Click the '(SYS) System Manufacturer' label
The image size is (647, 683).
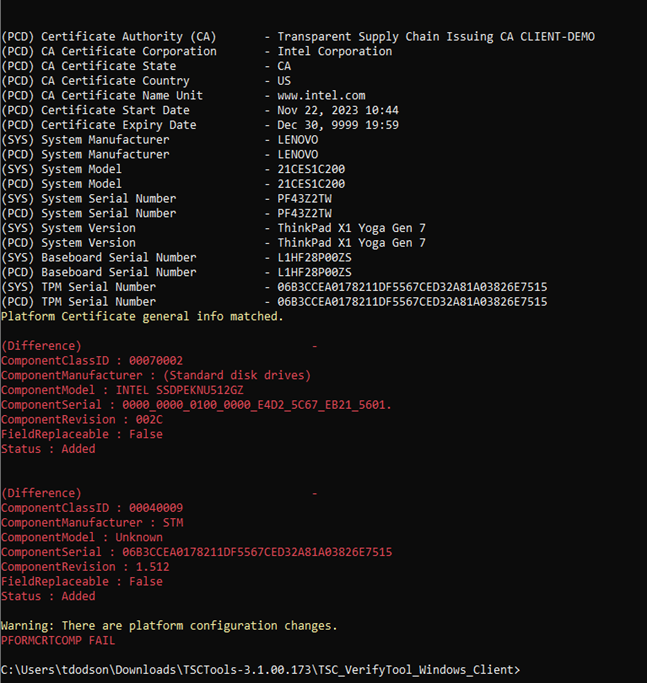85,140
